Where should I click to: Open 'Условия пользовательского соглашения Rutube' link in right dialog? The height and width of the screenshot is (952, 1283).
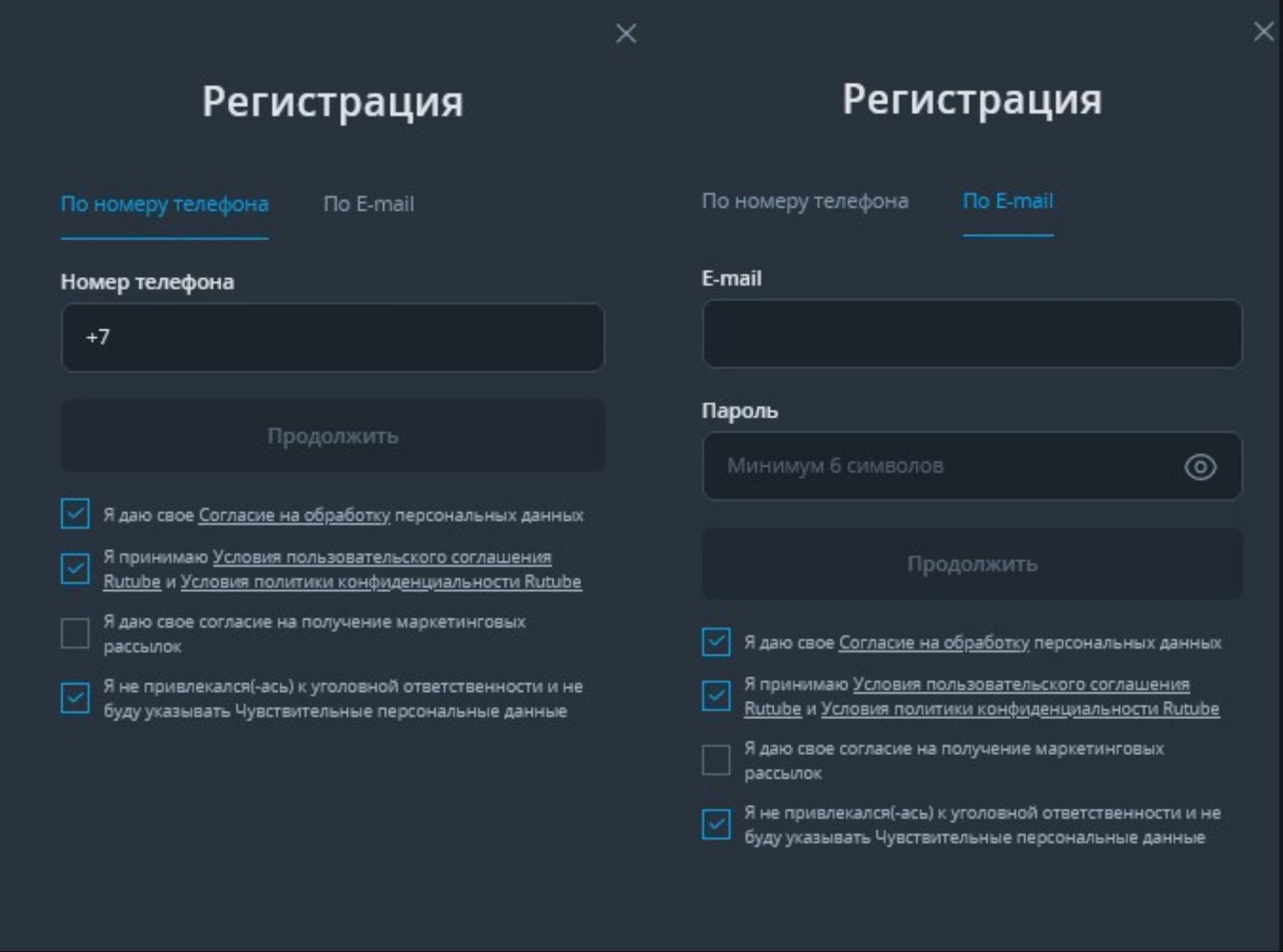[x=1020, y=684]
